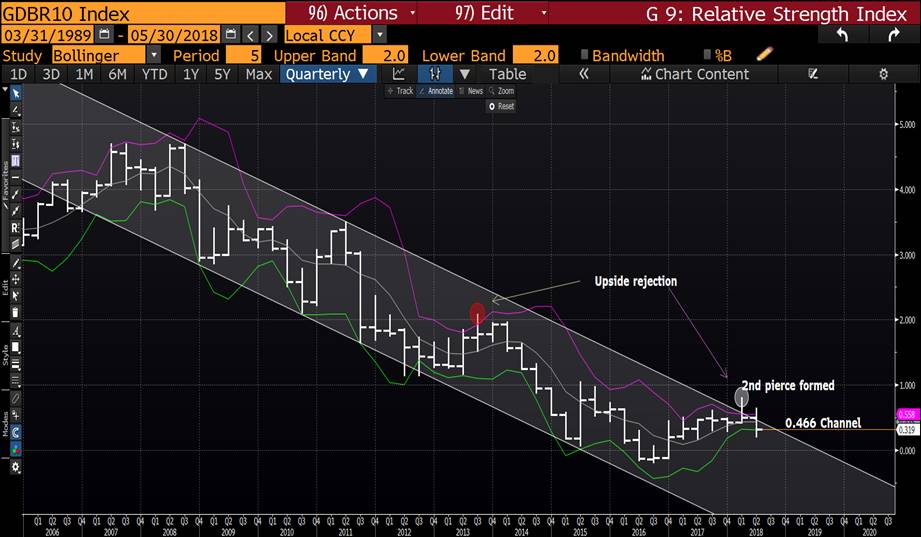The height and width of the screenshot is (537, 921).
Task: Choose the horizontal line annotation tool
Action: point(16,177)
